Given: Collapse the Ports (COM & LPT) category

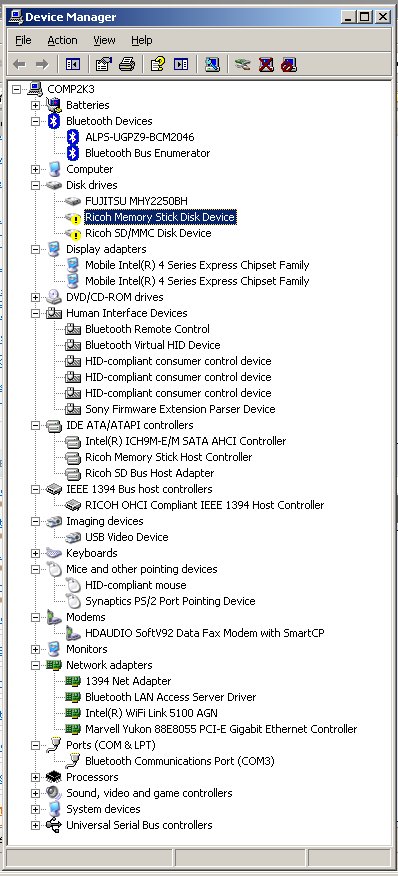Looking at the screenshot, I should click(35, 745).
